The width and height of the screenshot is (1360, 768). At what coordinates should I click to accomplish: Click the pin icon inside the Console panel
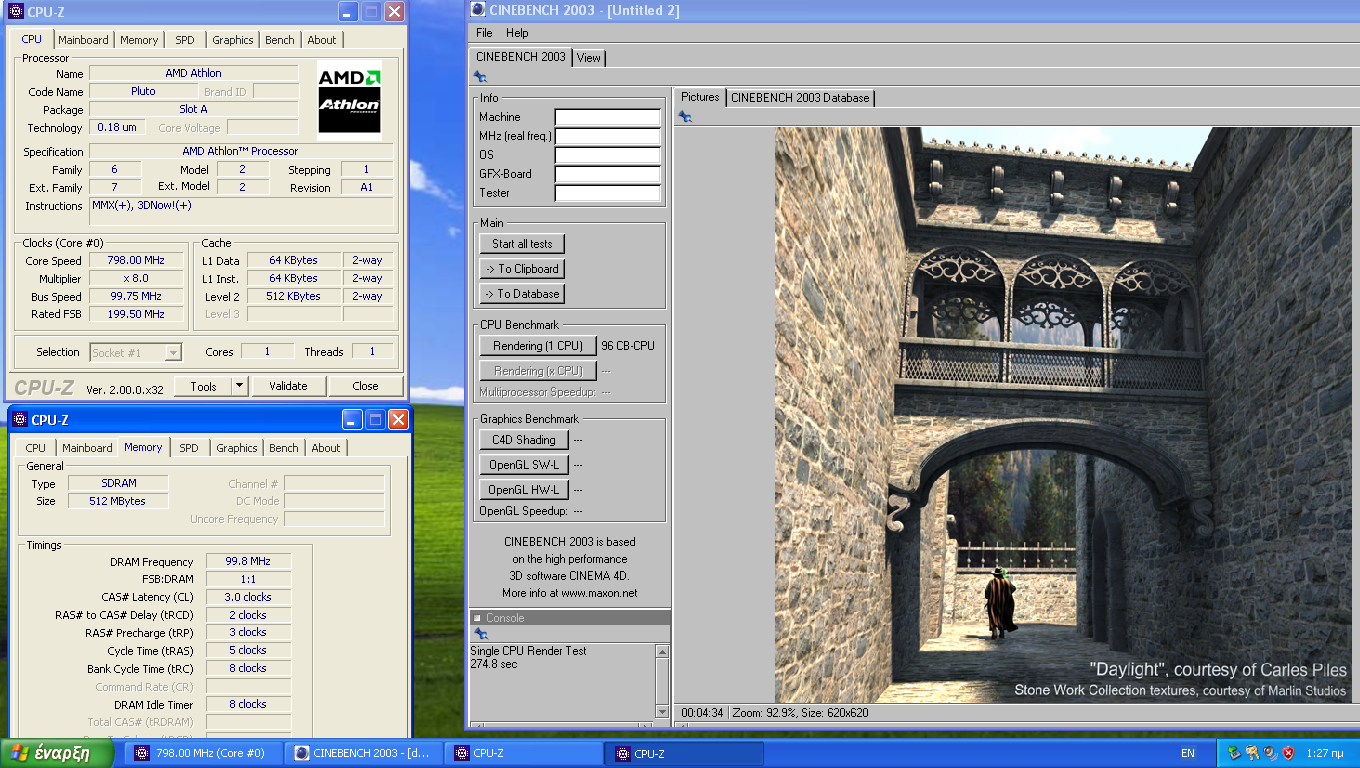coord(480,634)
